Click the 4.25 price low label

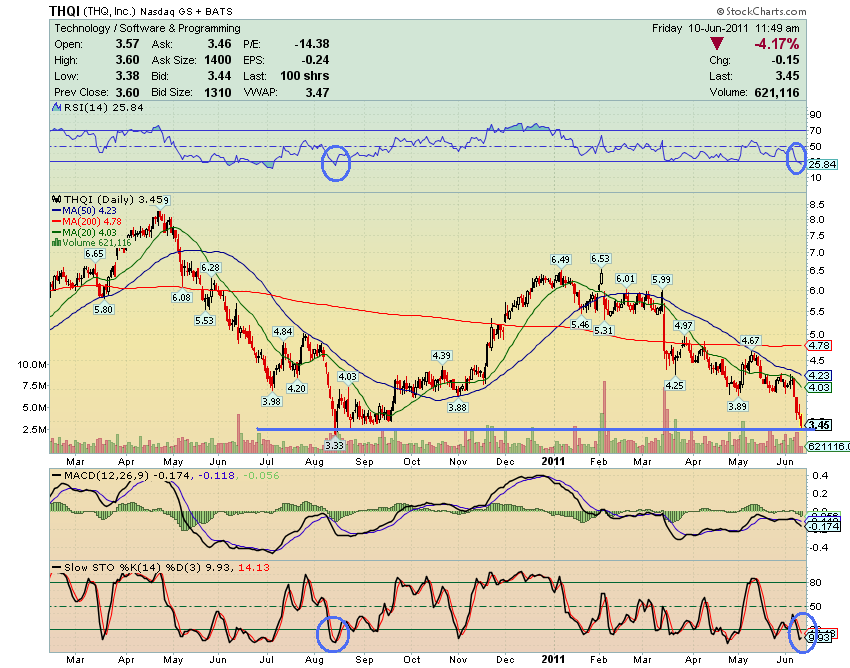coord(674,386)
